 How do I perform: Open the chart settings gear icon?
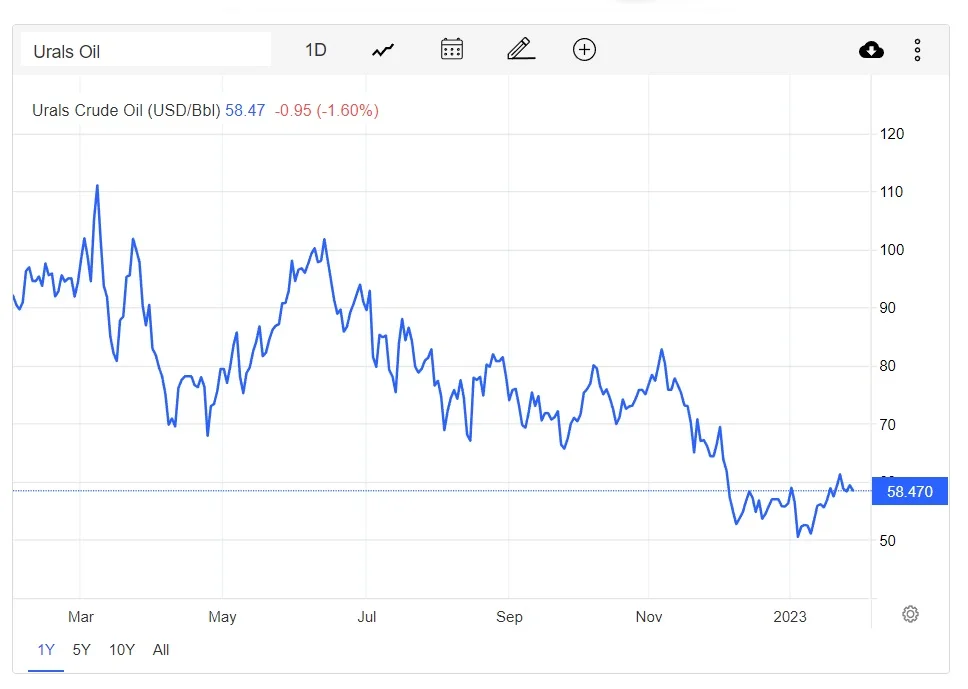click(x=910, y=614)
